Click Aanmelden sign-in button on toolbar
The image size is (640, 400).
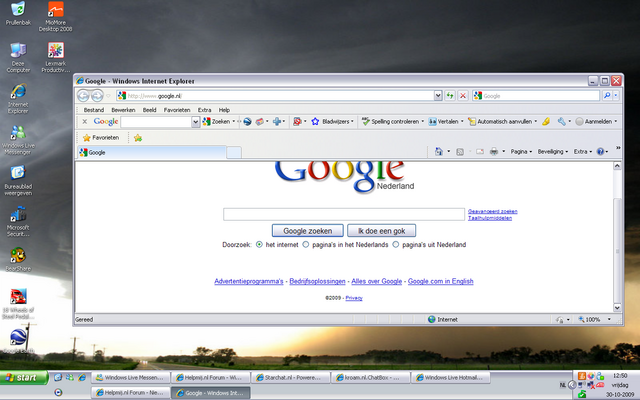point(596,122)
